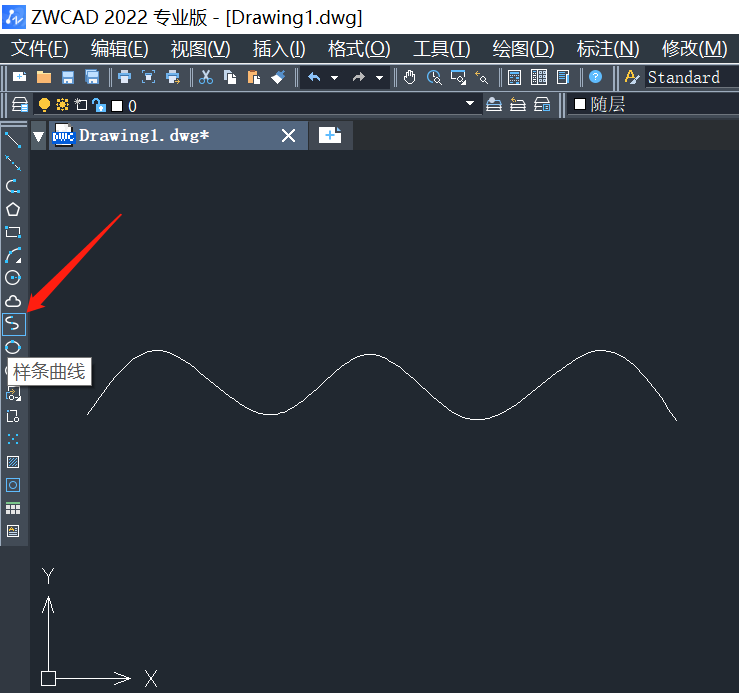Toggle layer 0 lock padlock
The image size is (739, 693).
point(99,105)
